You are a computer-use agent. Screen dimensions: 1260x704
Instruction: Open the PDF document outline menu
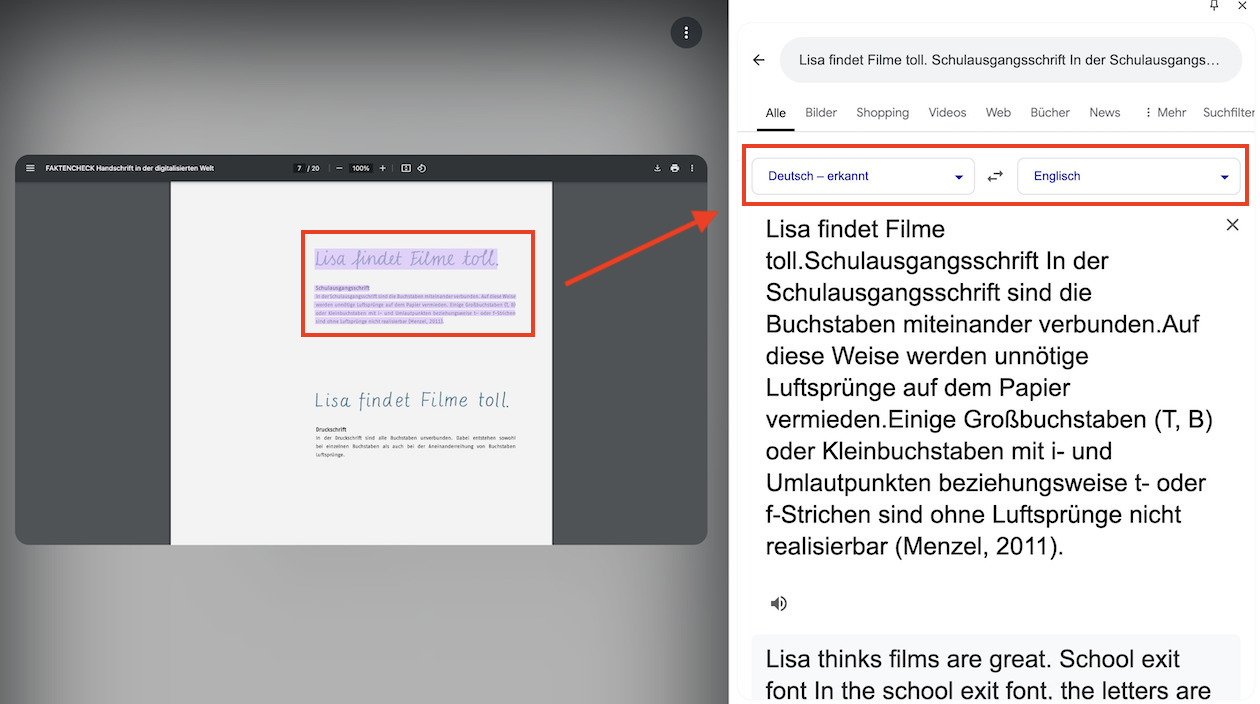tap(30, 168)
